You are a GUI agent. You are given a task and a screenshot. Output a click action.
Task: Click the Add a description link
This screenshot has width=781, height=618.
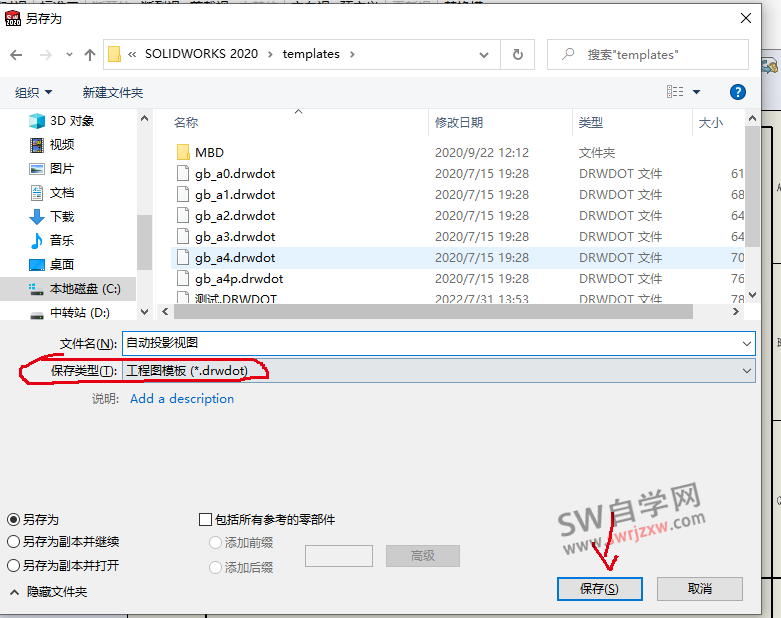coord(182,399)
